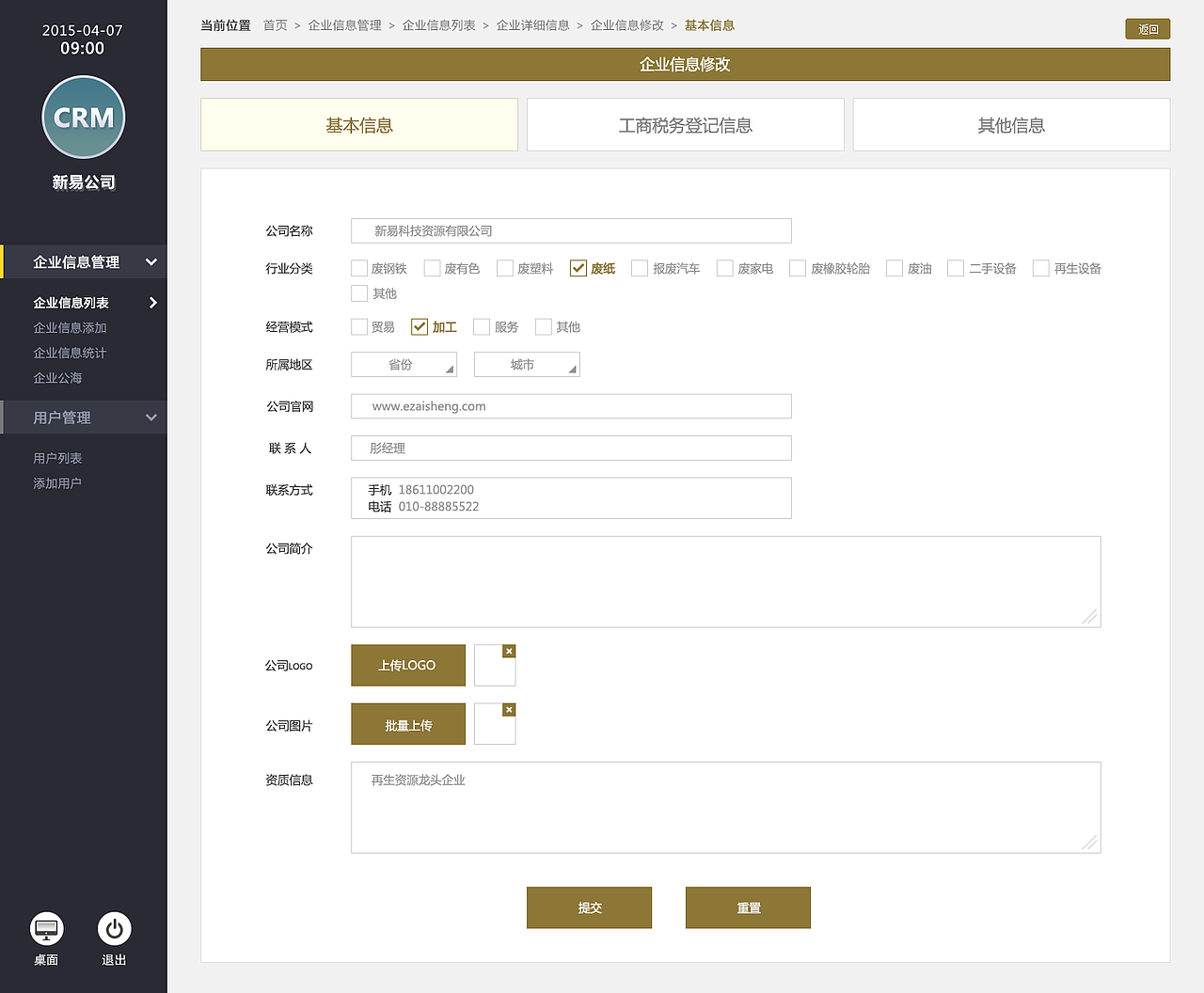Open the 省份 province dropdown
Screen dimensions: 1204x993
404,364
